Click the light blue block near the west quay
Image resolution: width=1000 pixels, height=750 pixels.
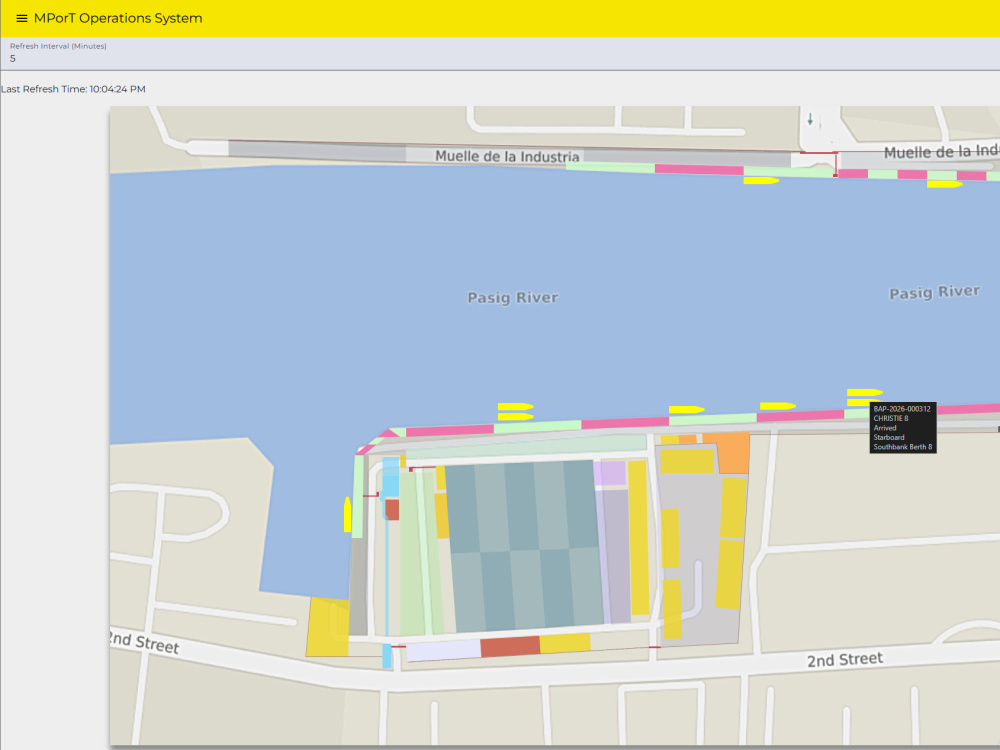coord(390,477)
